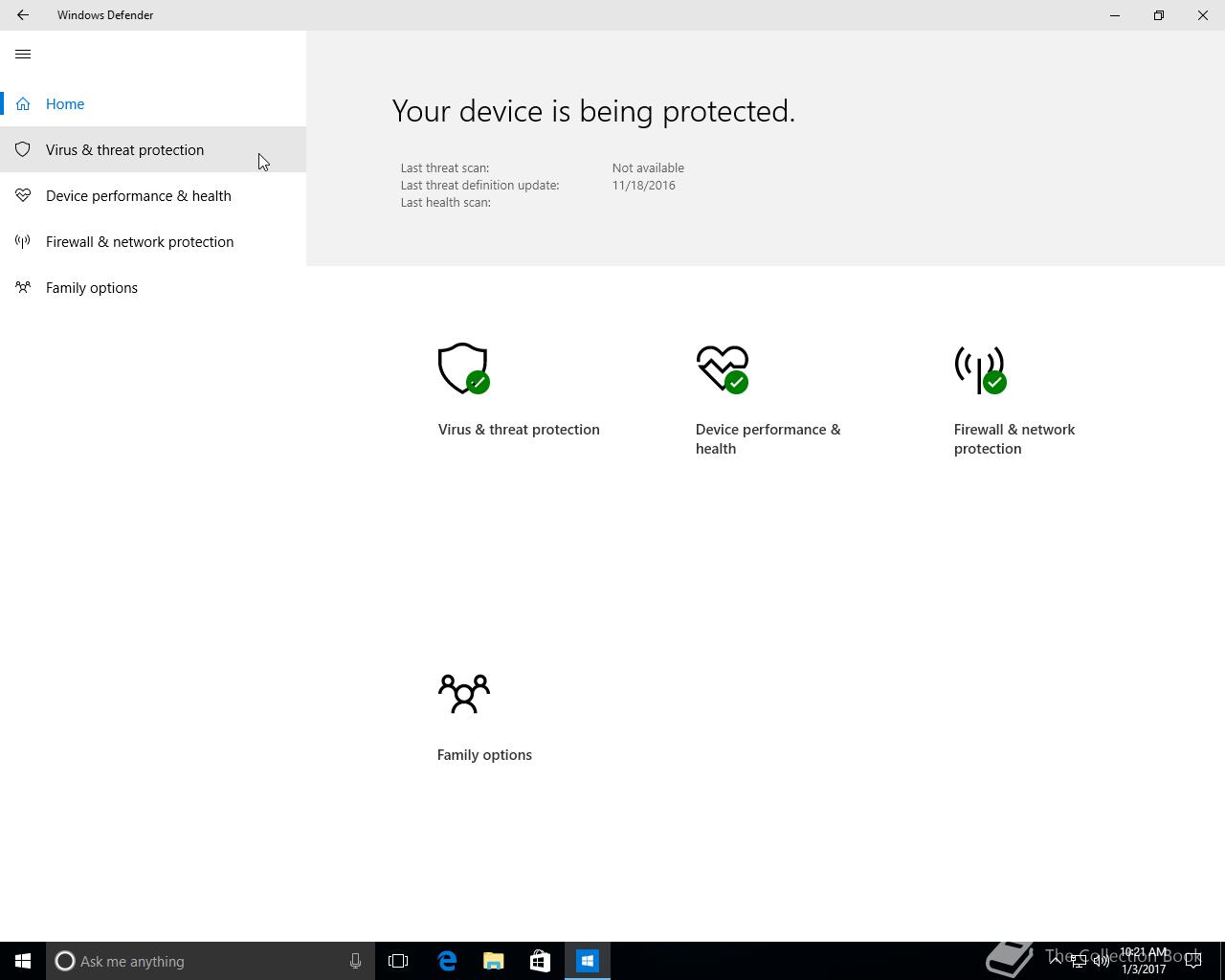Click Virus & threat protection tile label
This screenshot has height=980, width=1225.
(519, 430)
